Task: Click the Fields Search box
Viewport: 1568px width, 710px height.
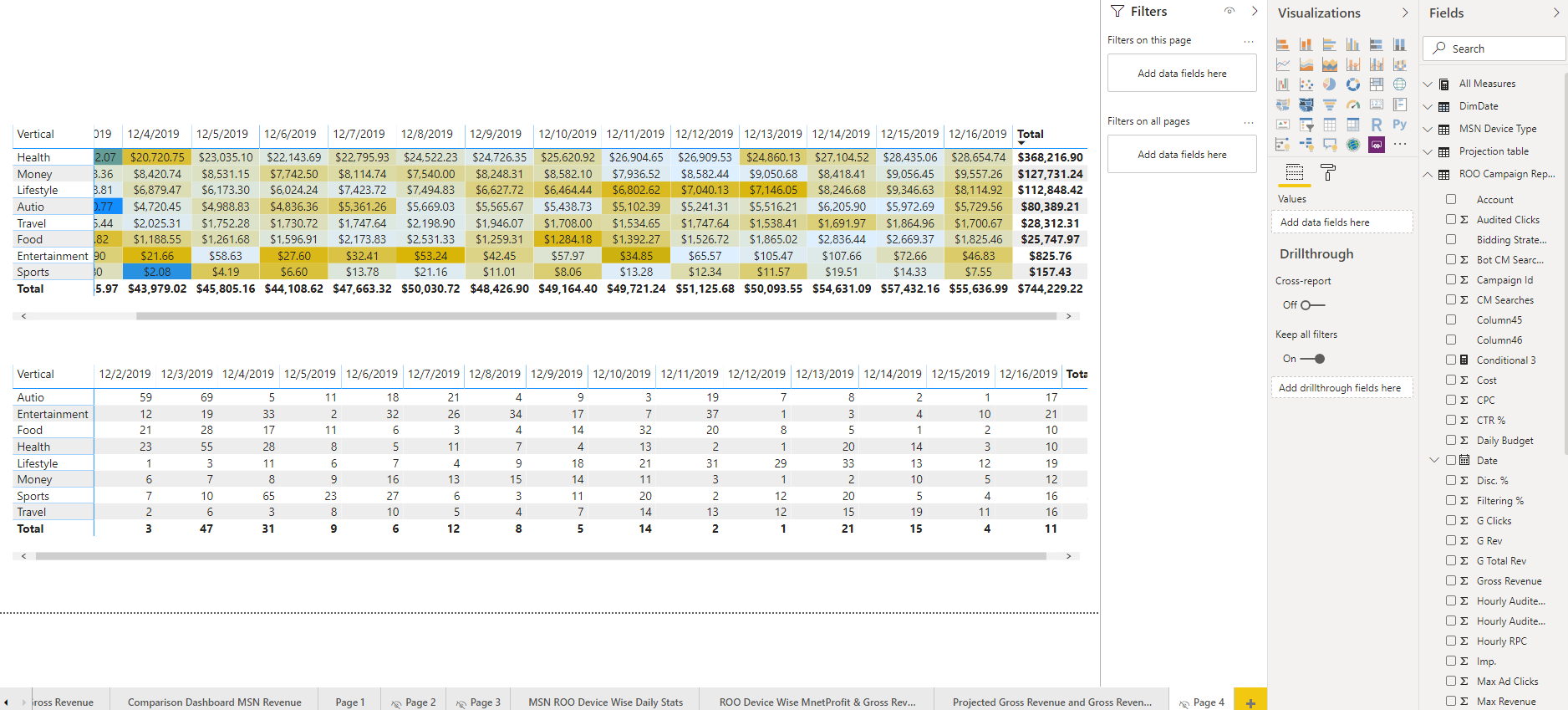Action: [1494, 49]
